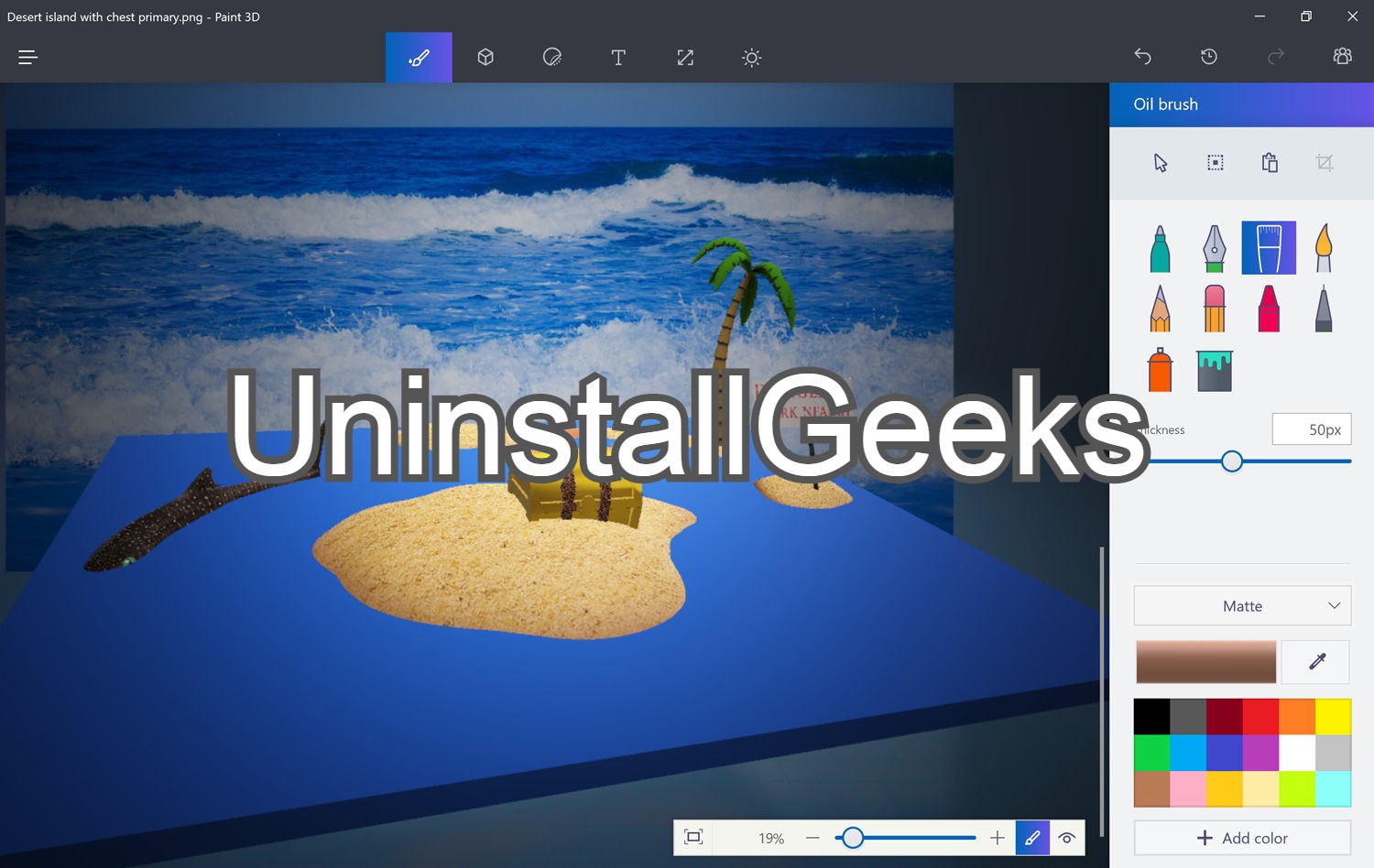Expand the Matte material dropdown
1374x868 pixels.
[1242, 606]
